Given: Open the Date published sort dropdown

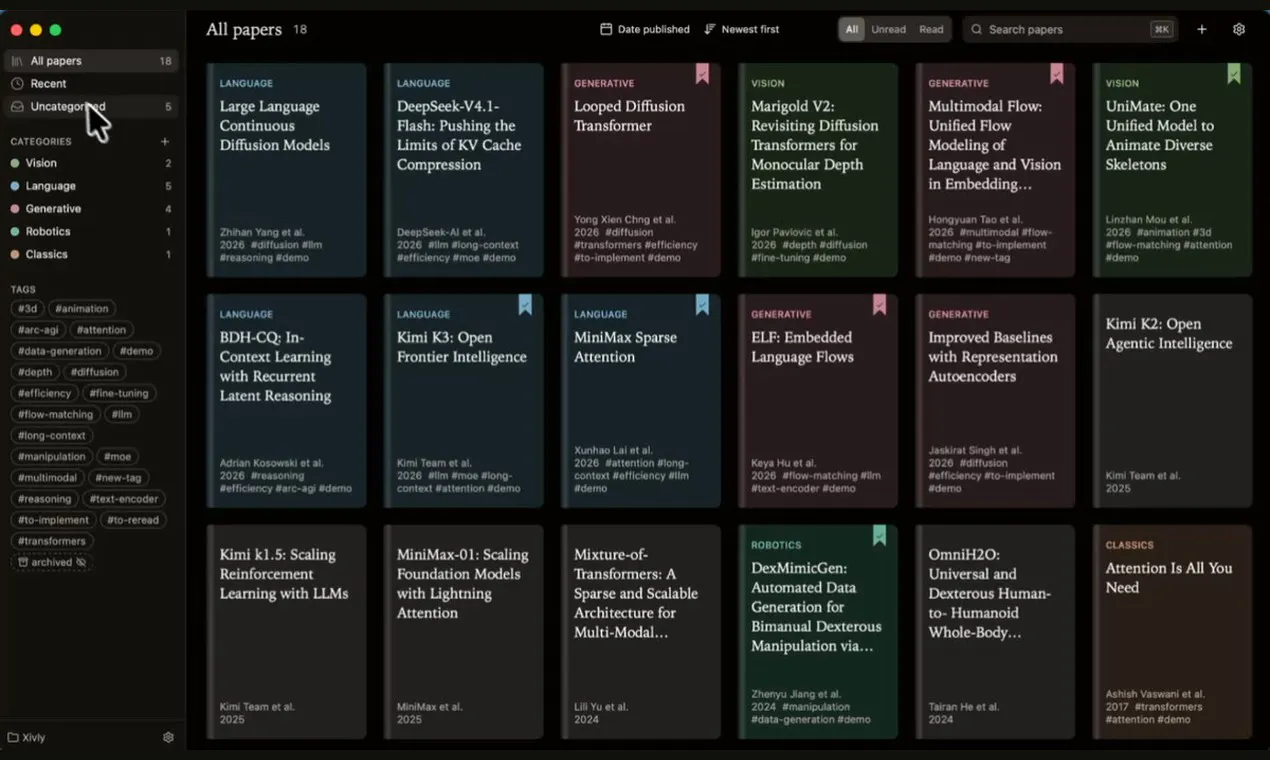Looking at the screenshot, I should tap(645, 30).
